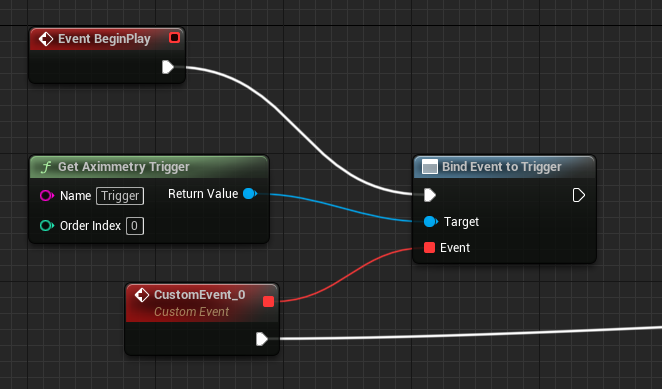This screenshot has width=662, height=389.
Task: Click CustomEvent_0 white exec output pin
Action: (x=262, y=339)
